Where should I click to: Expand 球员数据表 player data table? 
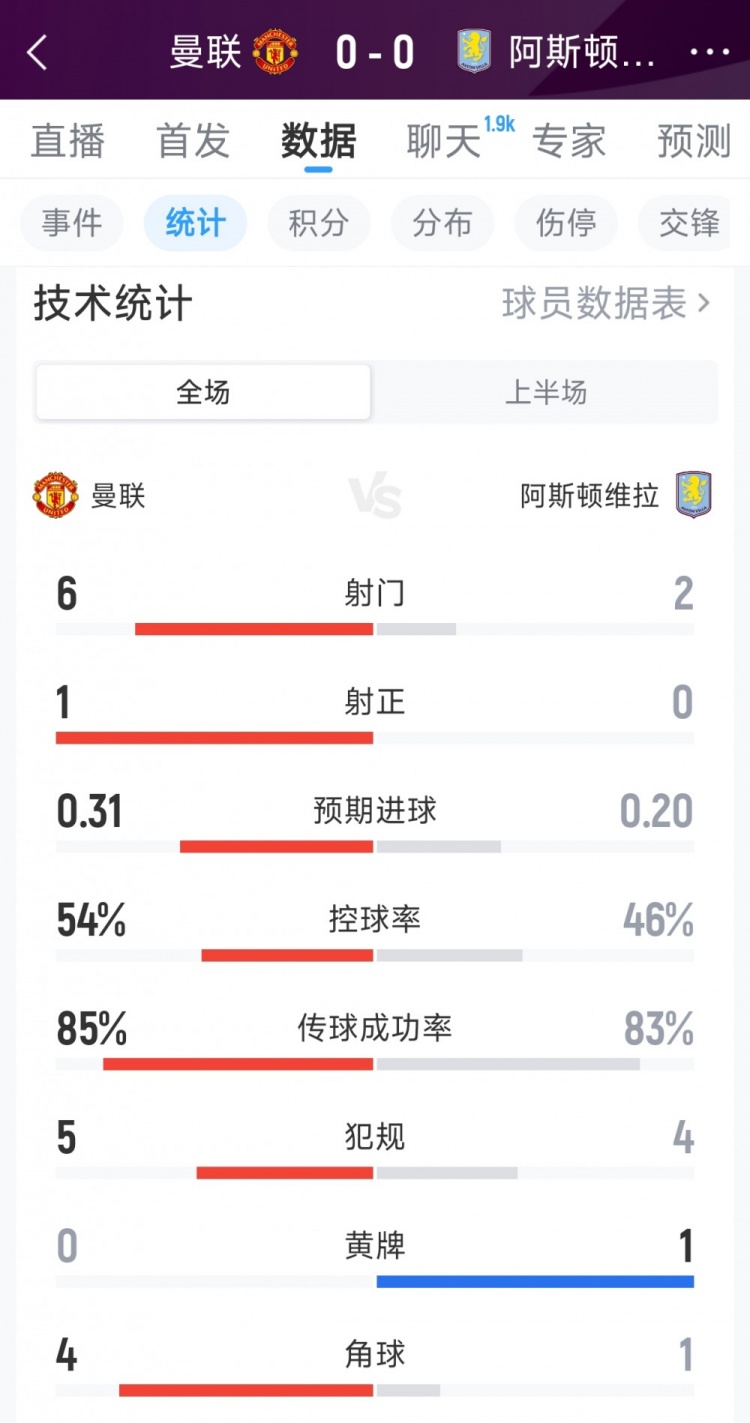pyautogui.click(x=606, y=303)
